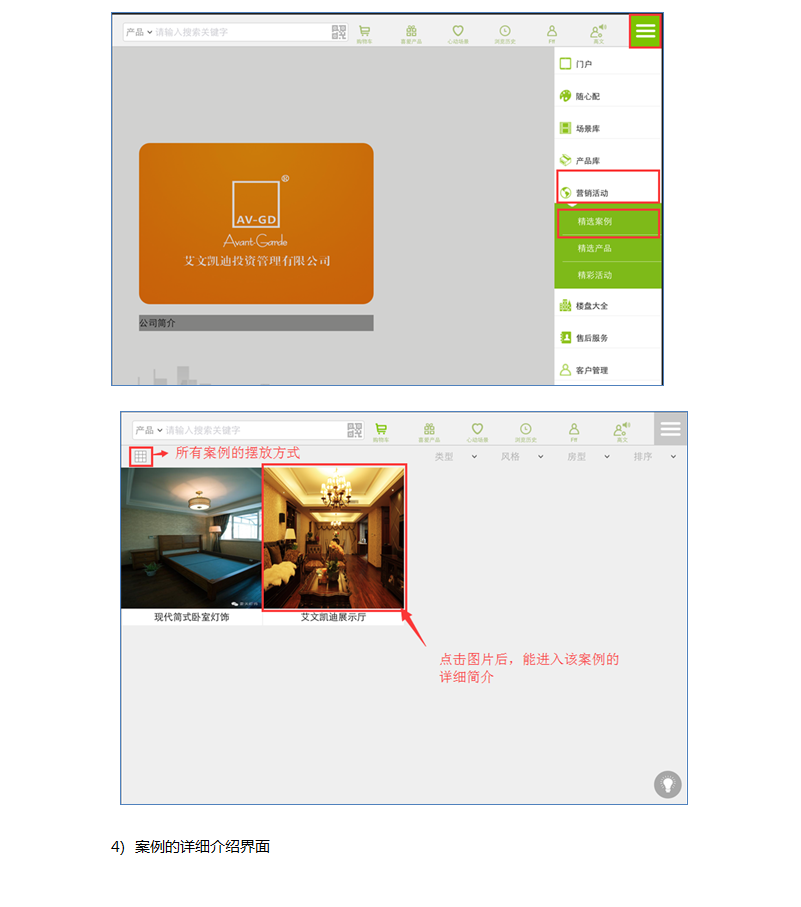Expand the 风格 filter dropdown
Screen dimensions: 801x907
[522, 456]
